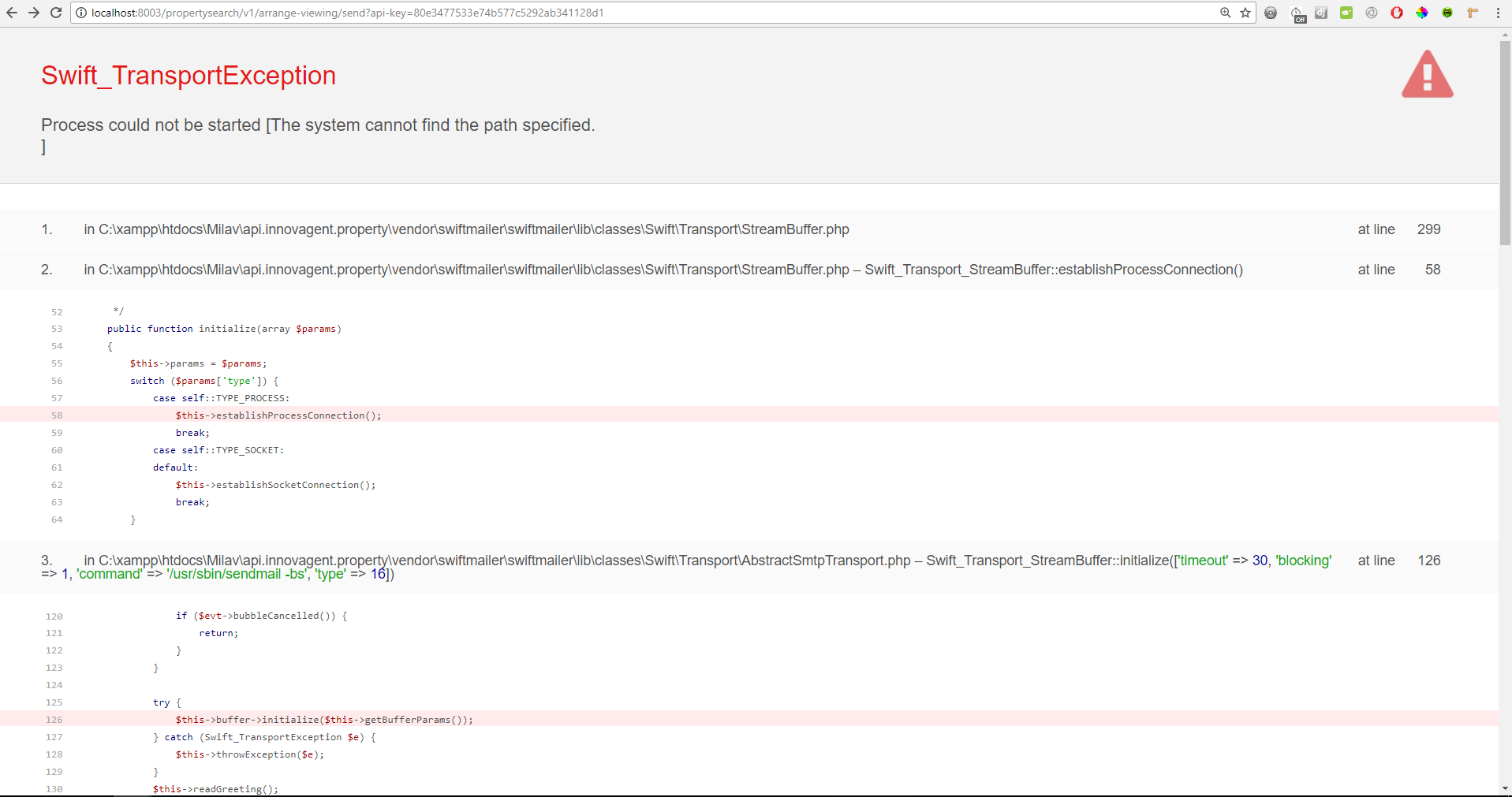Click code line '$this->readGreeting();'
The height and width of the screenshot is (797, 1512).
coord(215,789)
